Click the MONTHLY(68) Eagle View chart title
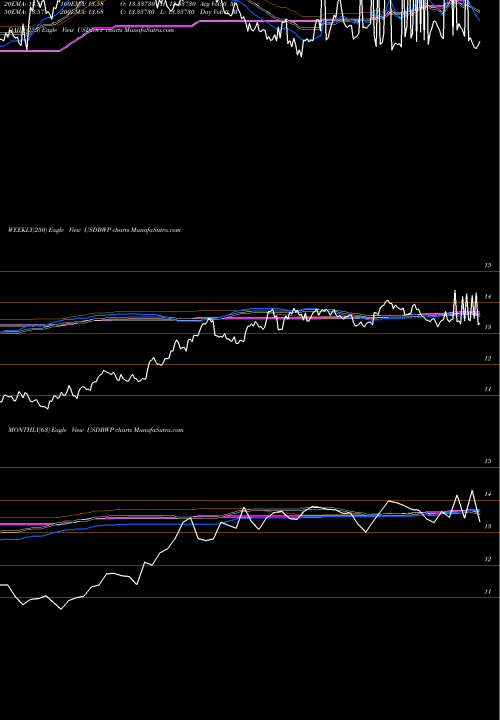 click(96, 430)
